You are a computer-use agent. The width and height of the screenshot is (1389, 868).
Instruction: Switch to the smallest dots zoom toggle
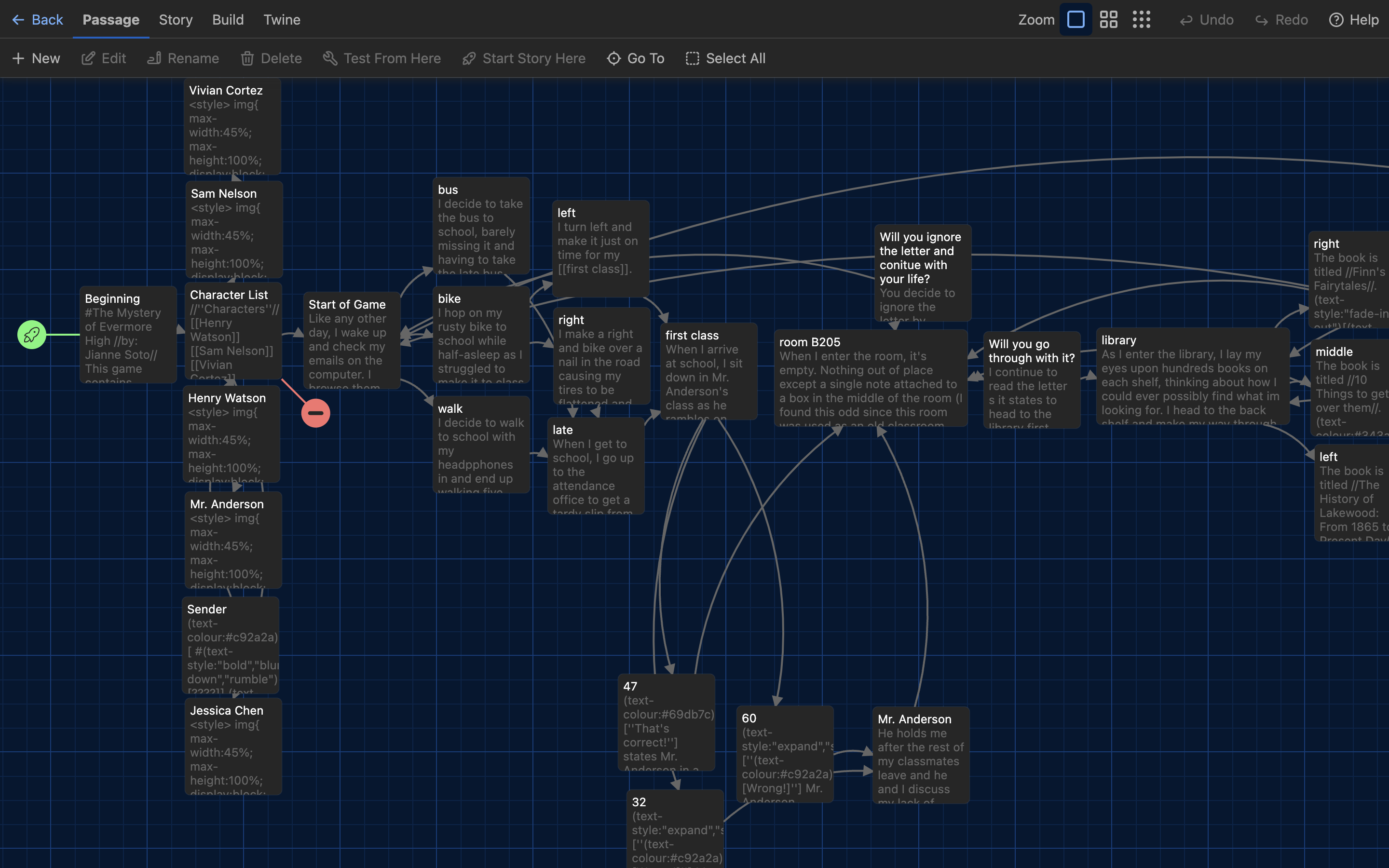[x=1142, y=19]
